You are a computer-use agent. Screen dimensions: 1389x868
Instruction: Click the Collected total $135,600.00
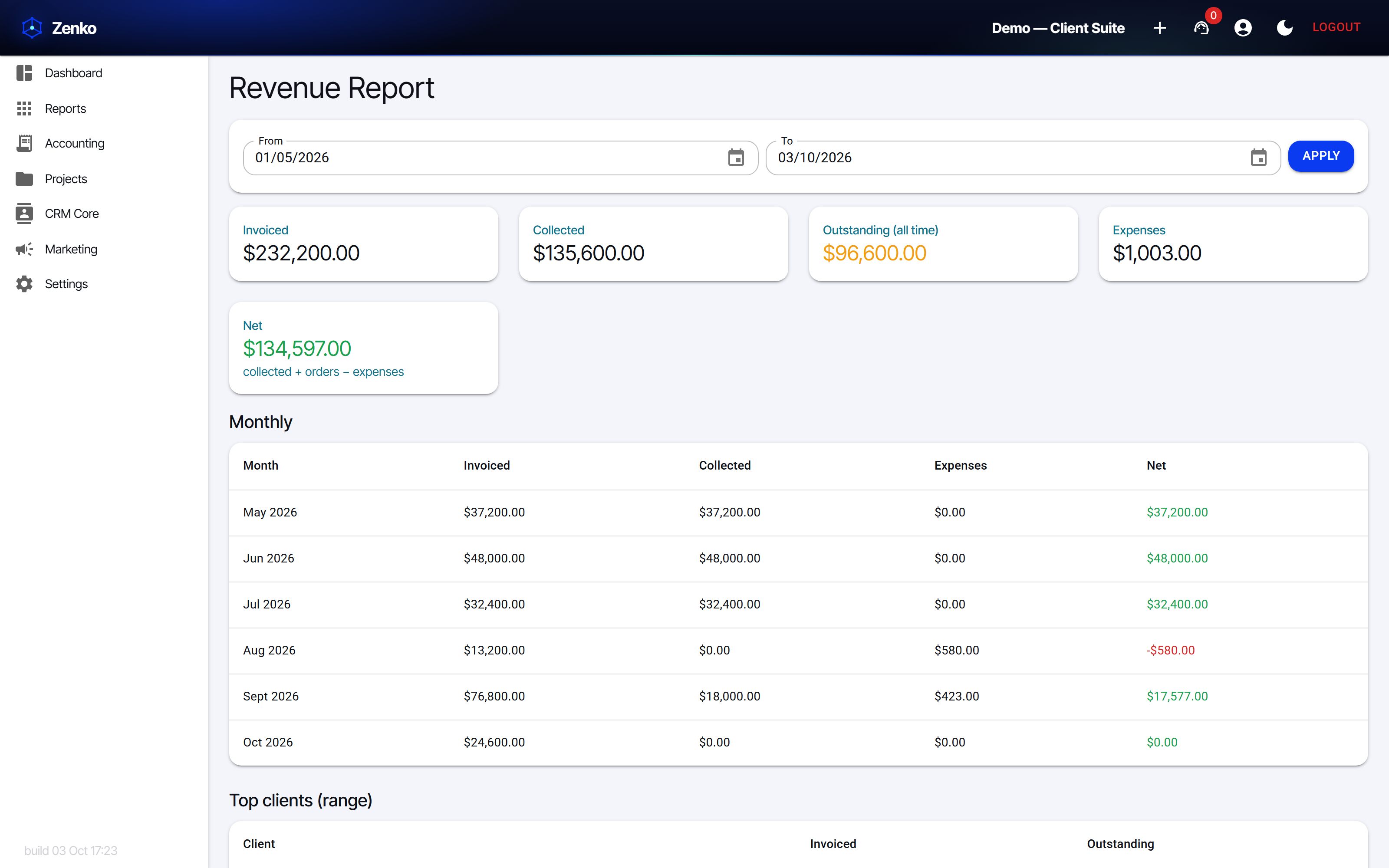tap(588, 253)
